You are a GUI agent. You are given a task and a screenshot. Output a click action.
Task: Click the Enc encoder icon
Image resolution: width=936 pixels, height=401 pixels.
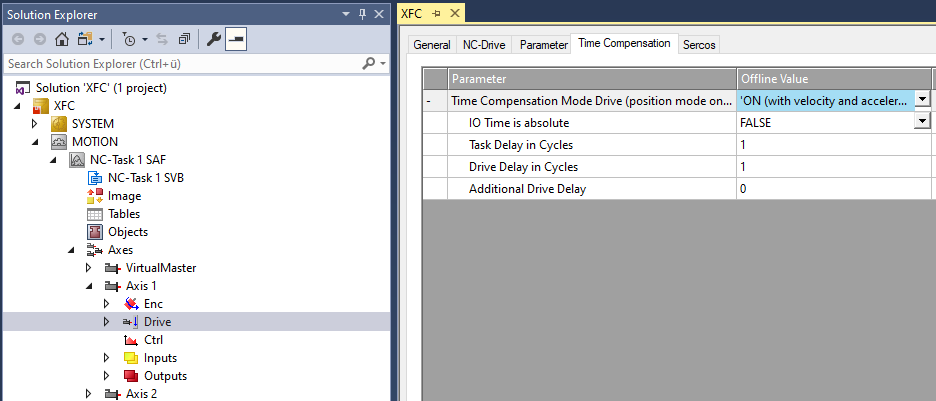[x=131, y=304]
